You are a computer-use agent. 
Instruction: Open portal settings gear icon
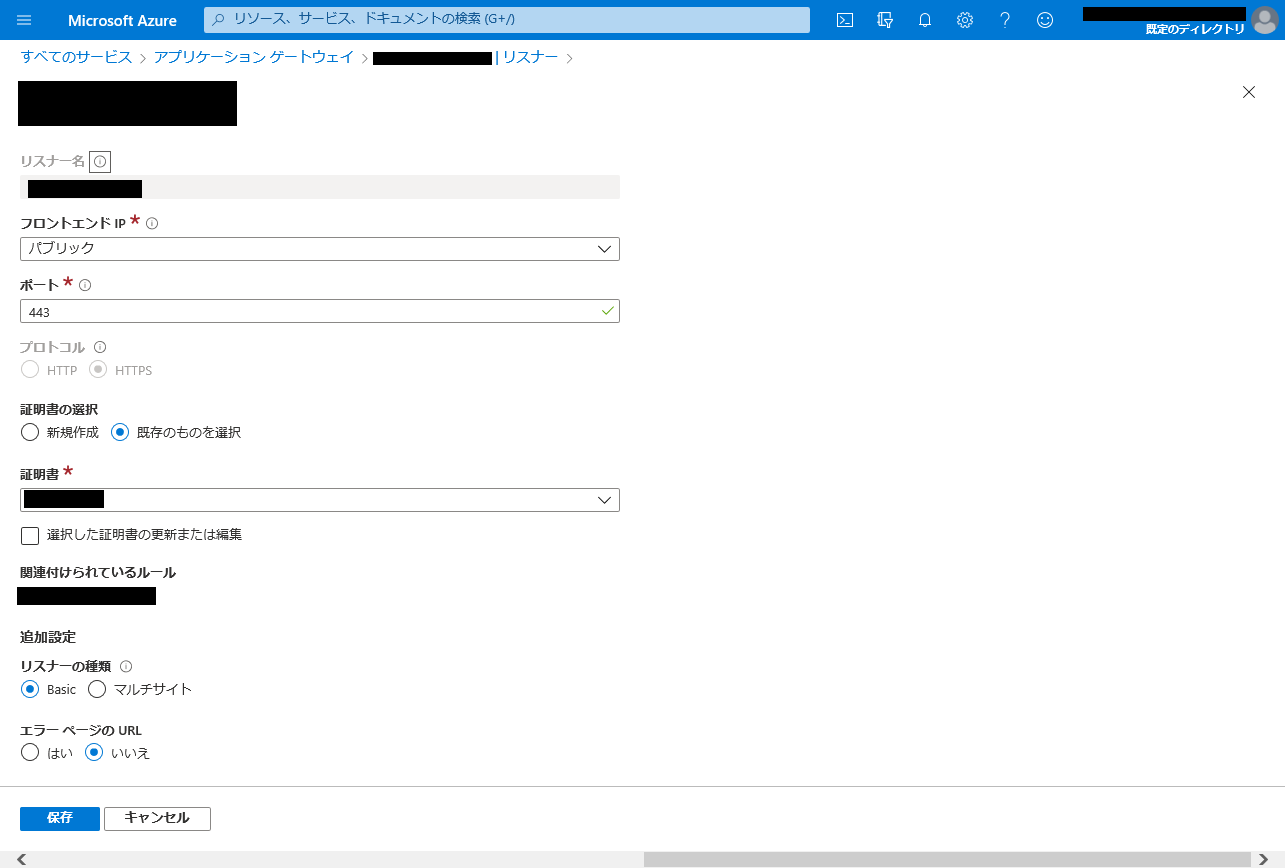pyautogui.click(x=965, y=20)
